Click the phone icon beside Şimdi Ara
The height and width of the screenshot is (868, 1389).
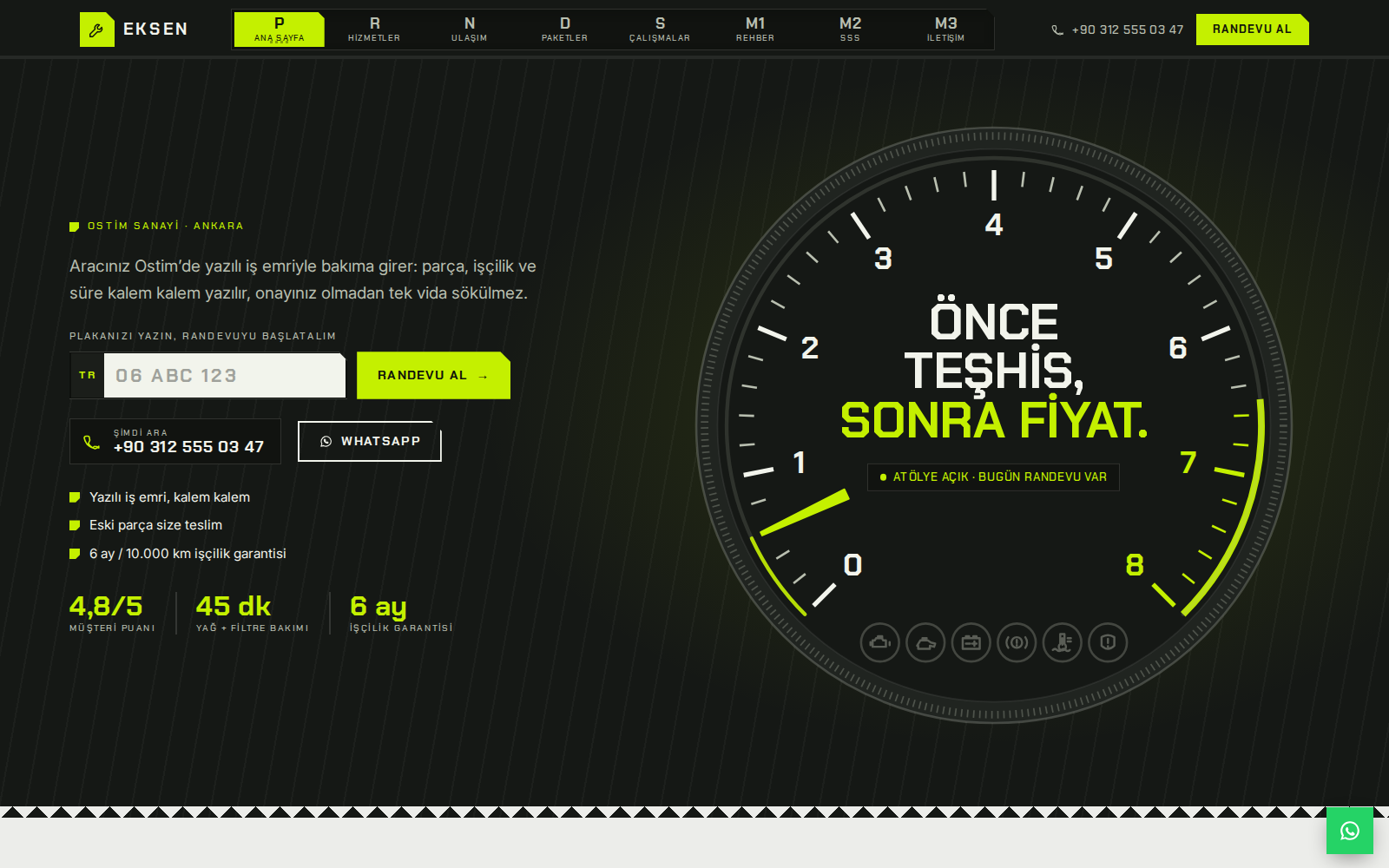91,442
